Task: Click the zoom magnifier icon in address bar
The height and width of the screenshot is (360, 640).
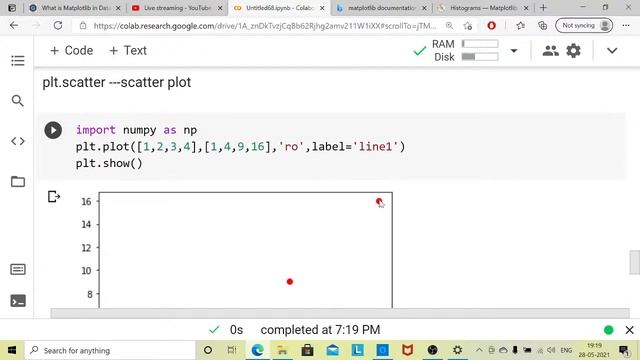Action: pos(449,26)
